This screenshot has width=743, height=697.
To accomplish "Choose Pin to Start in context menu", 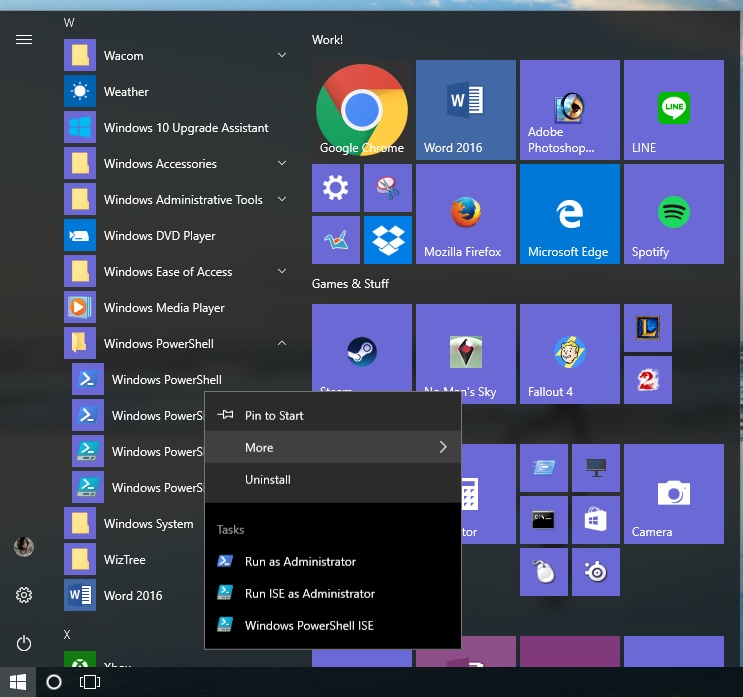I will [333, 416].
